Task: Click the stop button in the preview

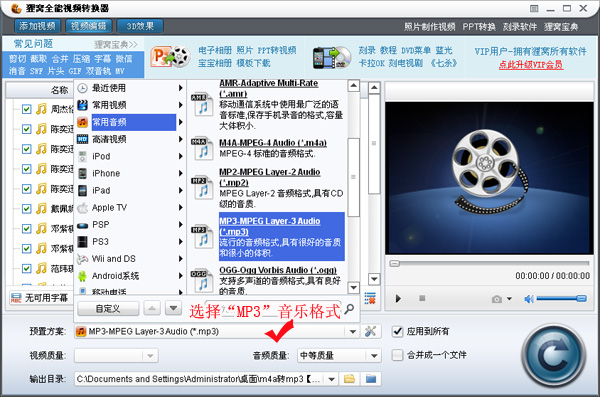Action: [422, 298]
